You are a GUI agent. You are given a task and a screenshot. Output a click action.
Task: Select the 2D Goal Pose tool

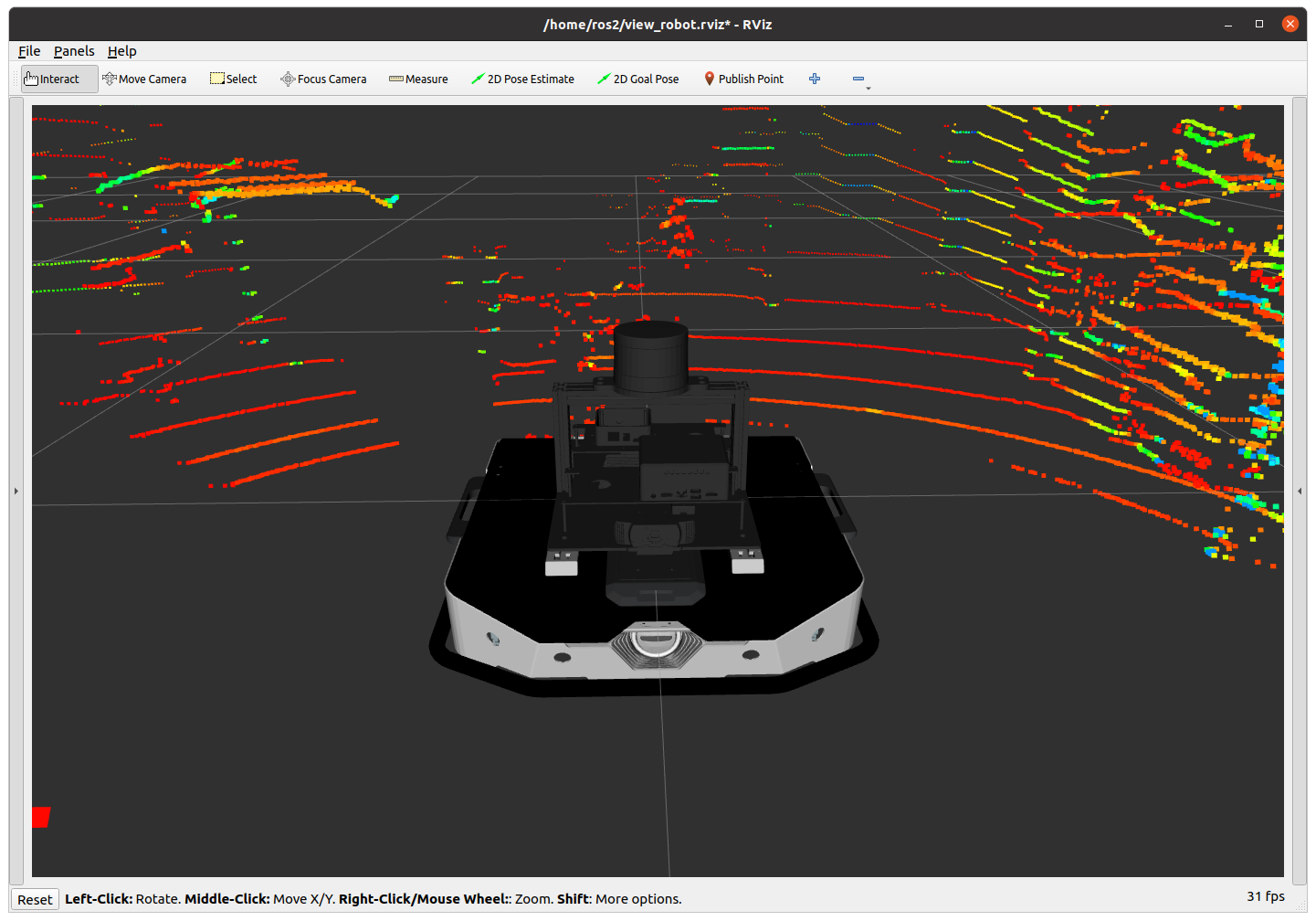point(637,79)
